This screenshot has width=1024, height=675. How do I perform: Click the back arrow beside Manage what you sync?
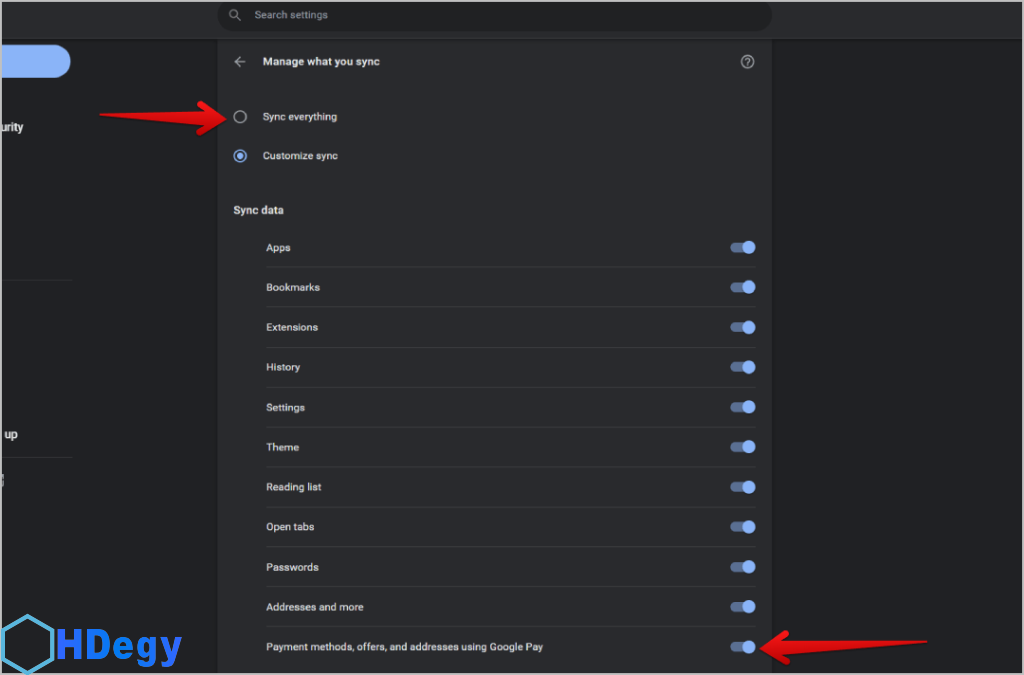pos(239,62)
